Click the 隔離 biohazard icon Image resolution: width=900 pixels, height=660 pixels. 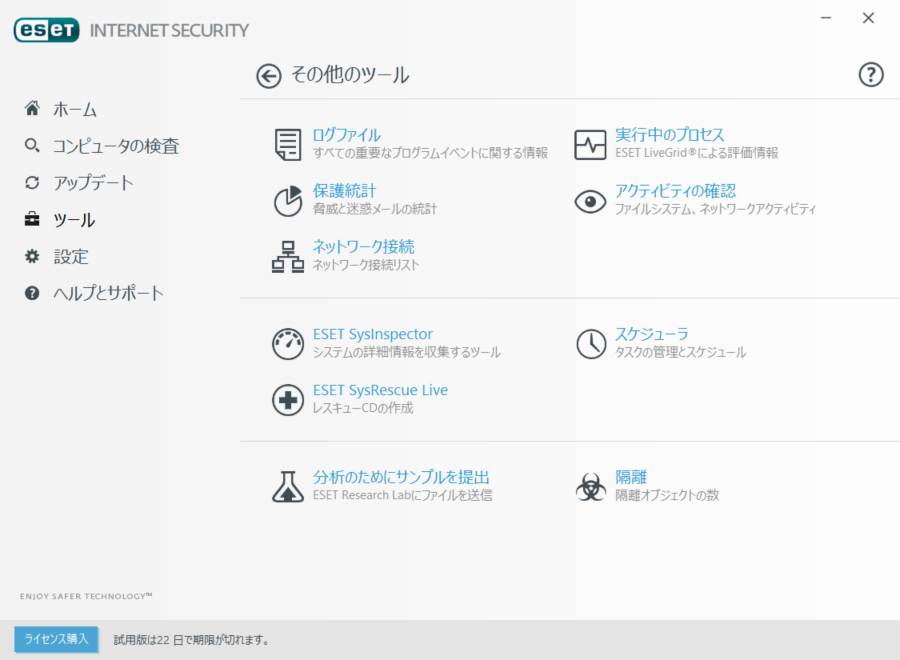pos(591,487)
